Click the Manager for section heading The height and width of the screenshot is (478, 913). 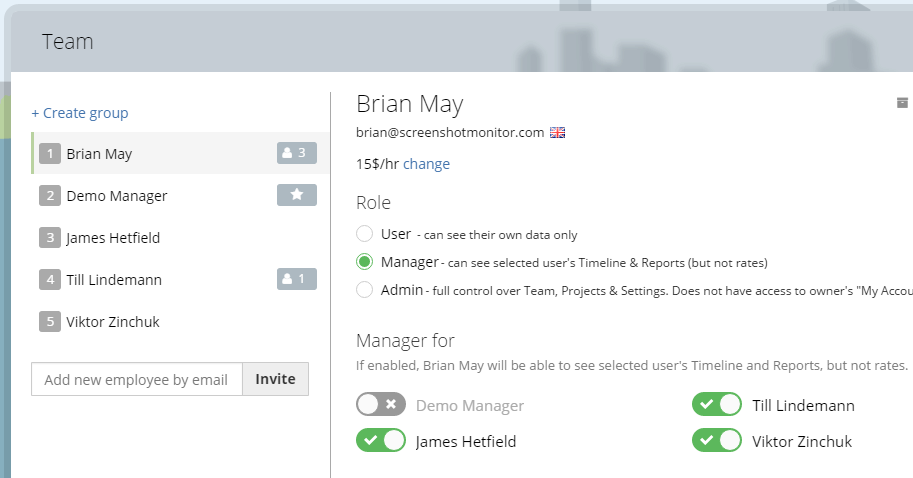tap(405, 341)
